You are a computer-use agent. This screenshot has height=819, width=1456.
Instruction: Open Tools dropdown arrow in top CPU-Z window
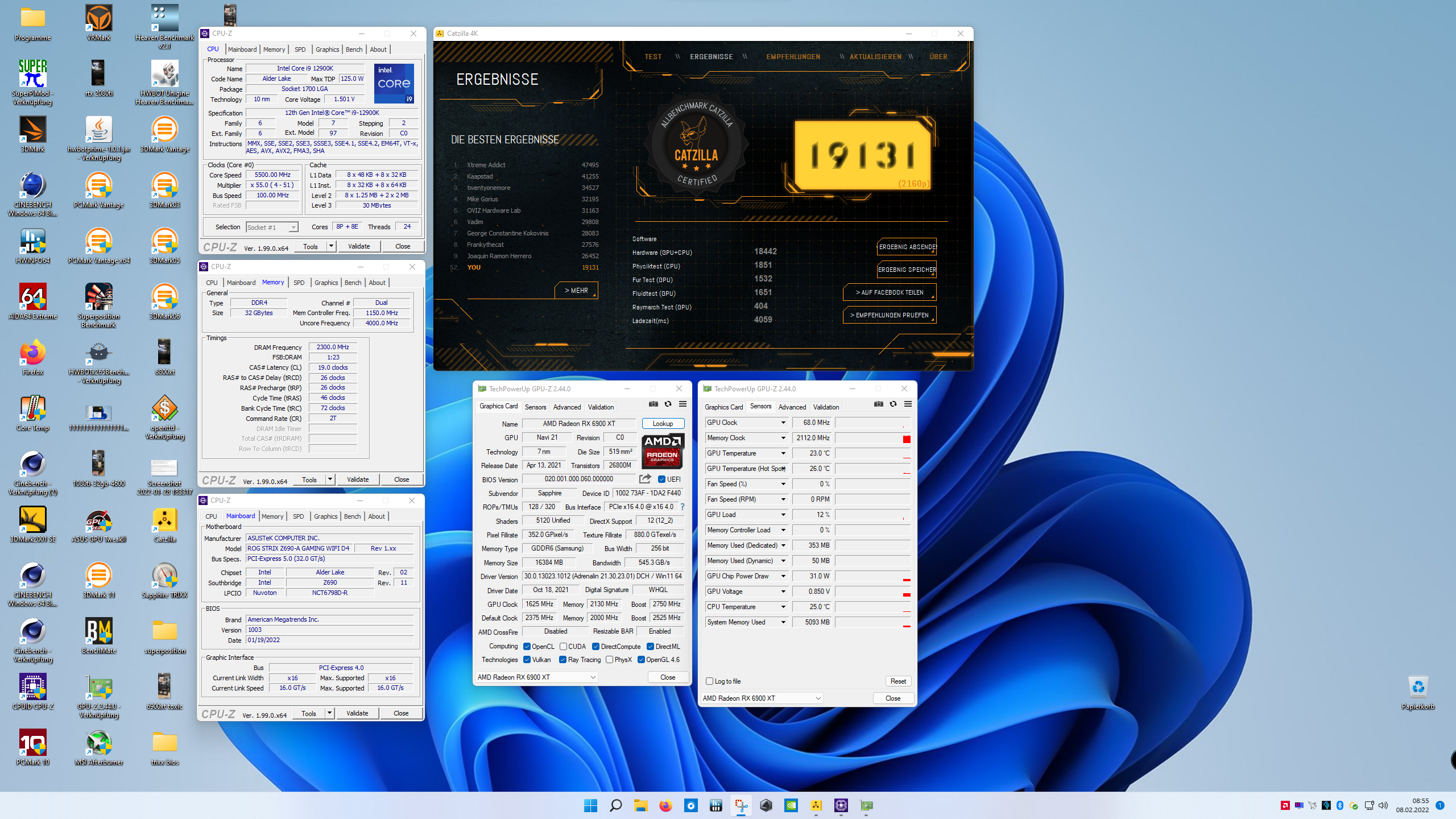tap(331, 246)
